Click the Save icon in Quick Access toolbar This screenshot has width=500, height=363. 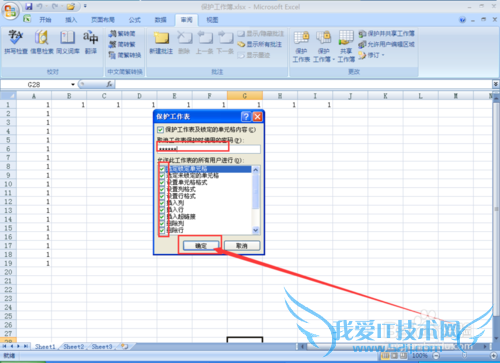pos(29,6)
